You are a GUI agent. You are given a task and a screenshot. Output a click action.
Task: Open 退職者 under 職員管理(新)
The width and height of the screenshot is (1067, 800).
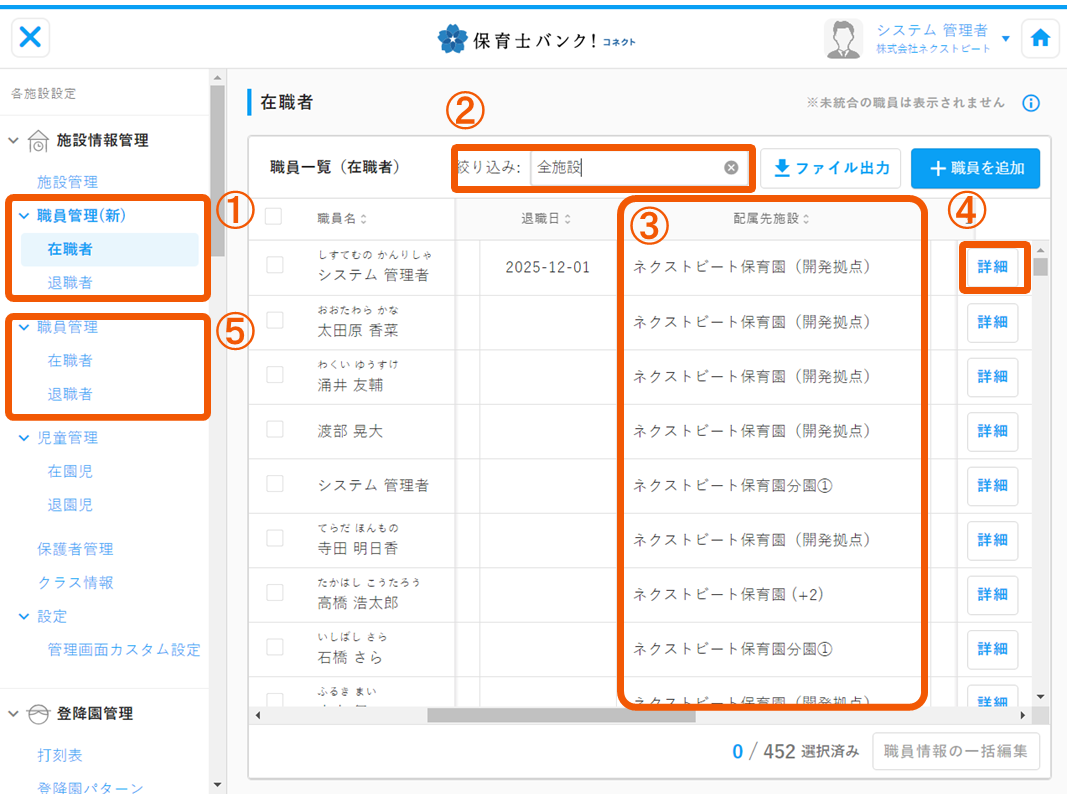pos(70,283)
